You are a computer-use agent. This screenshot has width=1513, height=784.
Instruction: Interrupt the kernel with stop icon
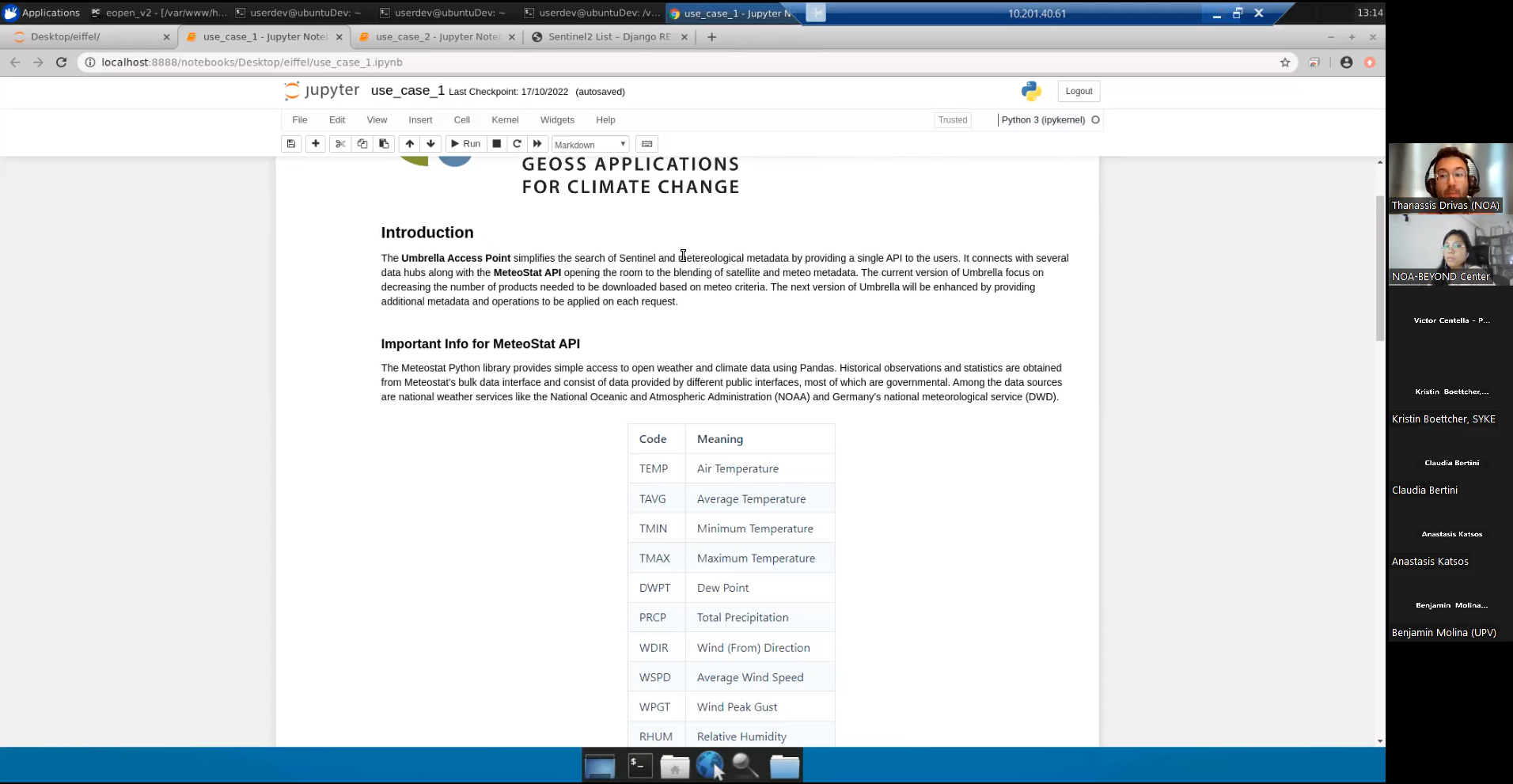pyautogui.click(x=497, y=144)
